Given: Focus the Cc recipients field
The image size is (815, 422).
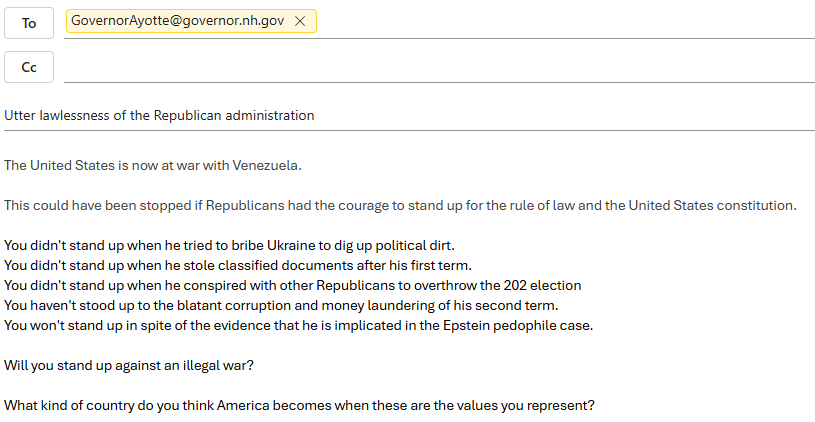Looking at the screenshot, I should [438, 67].
